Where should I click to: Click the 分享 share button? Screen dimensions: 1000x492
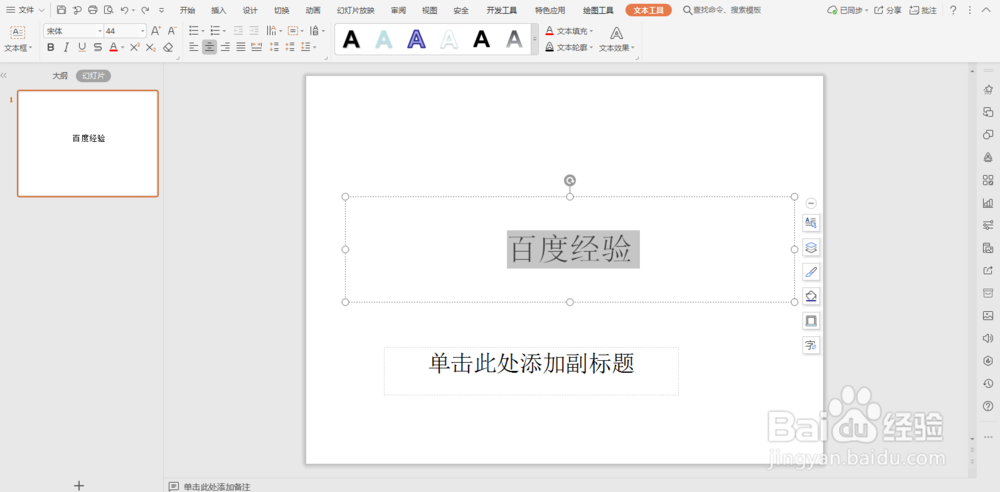click(888, 10)
